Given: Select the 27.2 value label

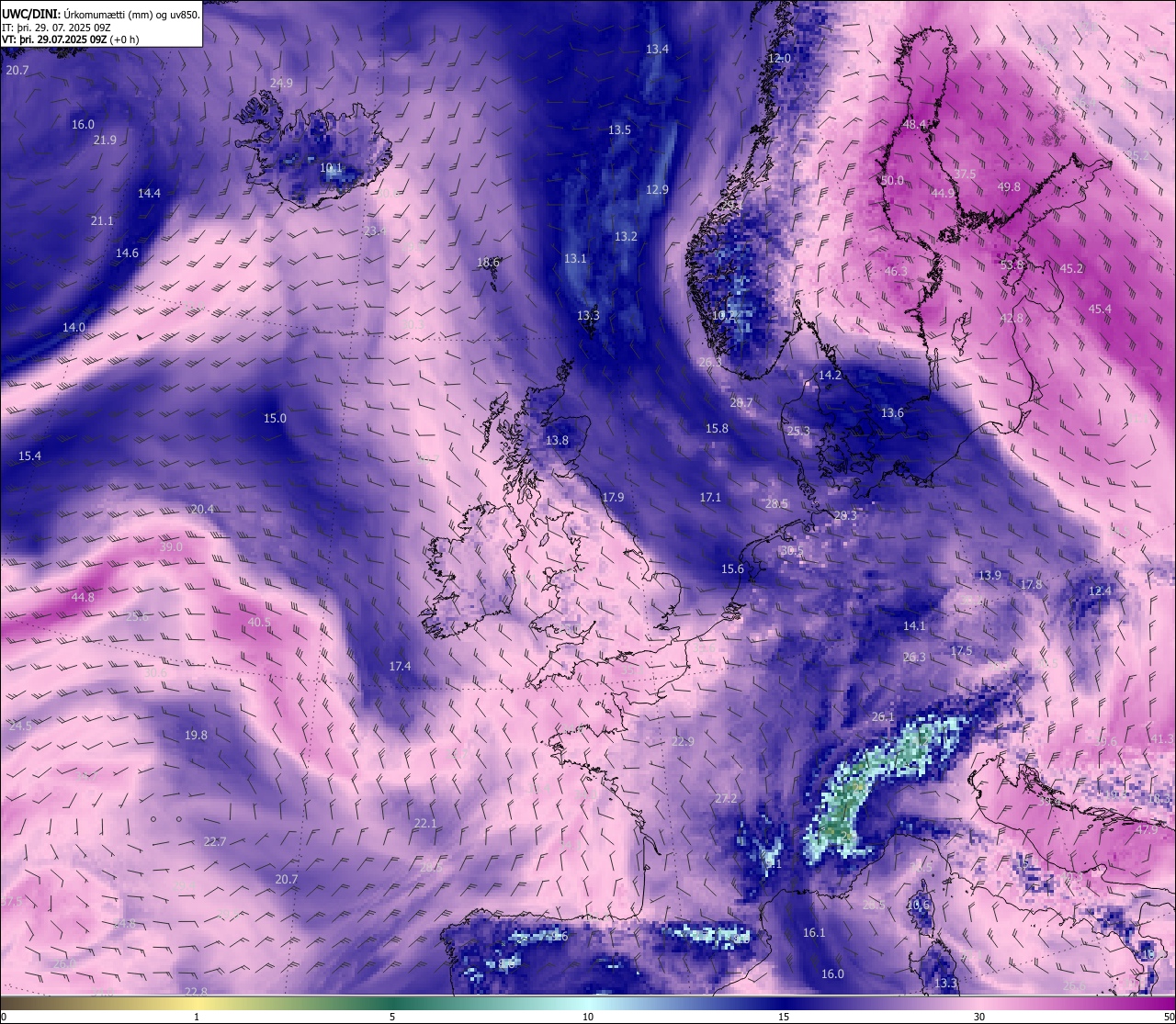Looking at the screenshot, I should (x=726, y=798).
